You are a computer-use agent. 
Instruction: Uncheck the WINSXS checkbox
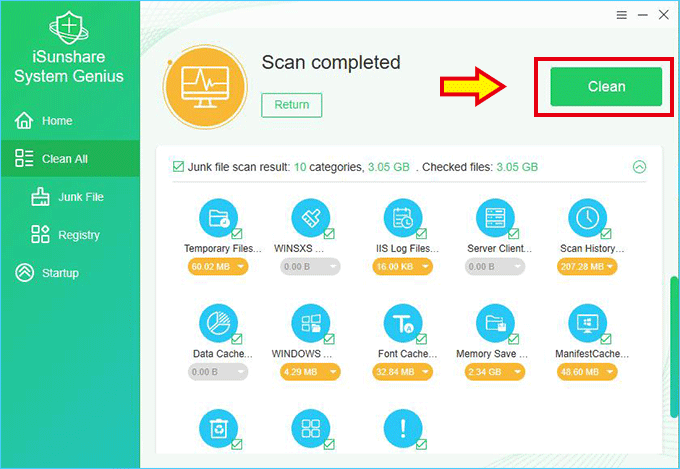[x=329, y=234]
